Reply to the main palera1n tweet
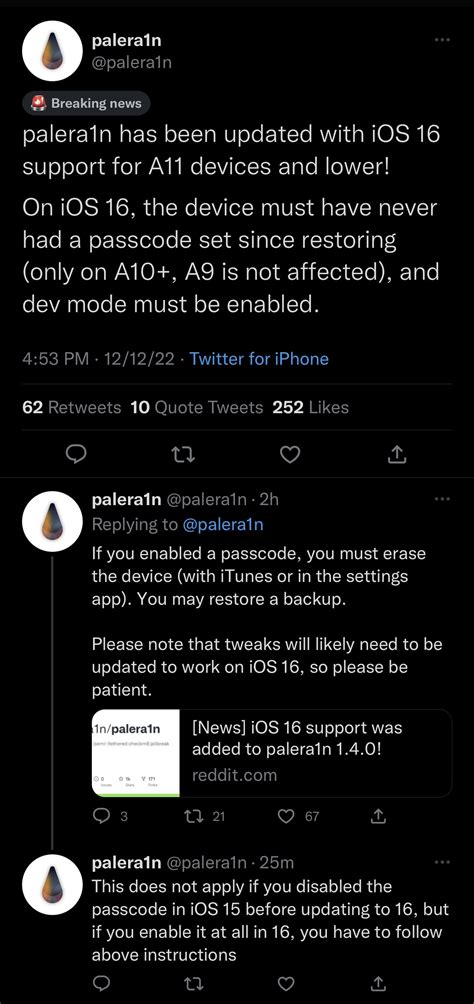 pos(76,454)
